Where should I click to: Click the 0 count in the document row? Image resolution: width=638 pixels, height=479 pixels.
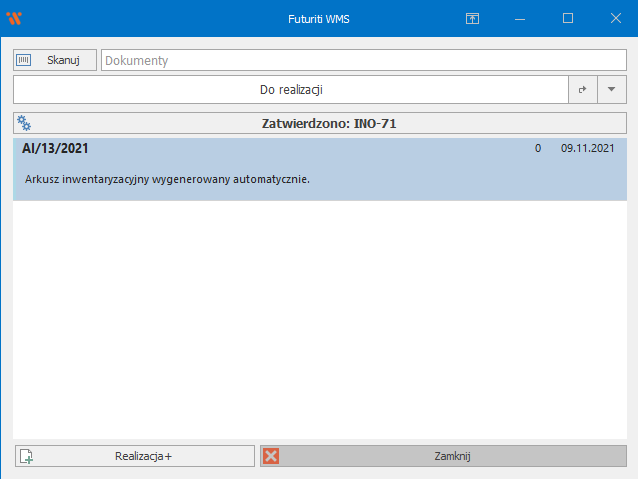coord(538,149)
